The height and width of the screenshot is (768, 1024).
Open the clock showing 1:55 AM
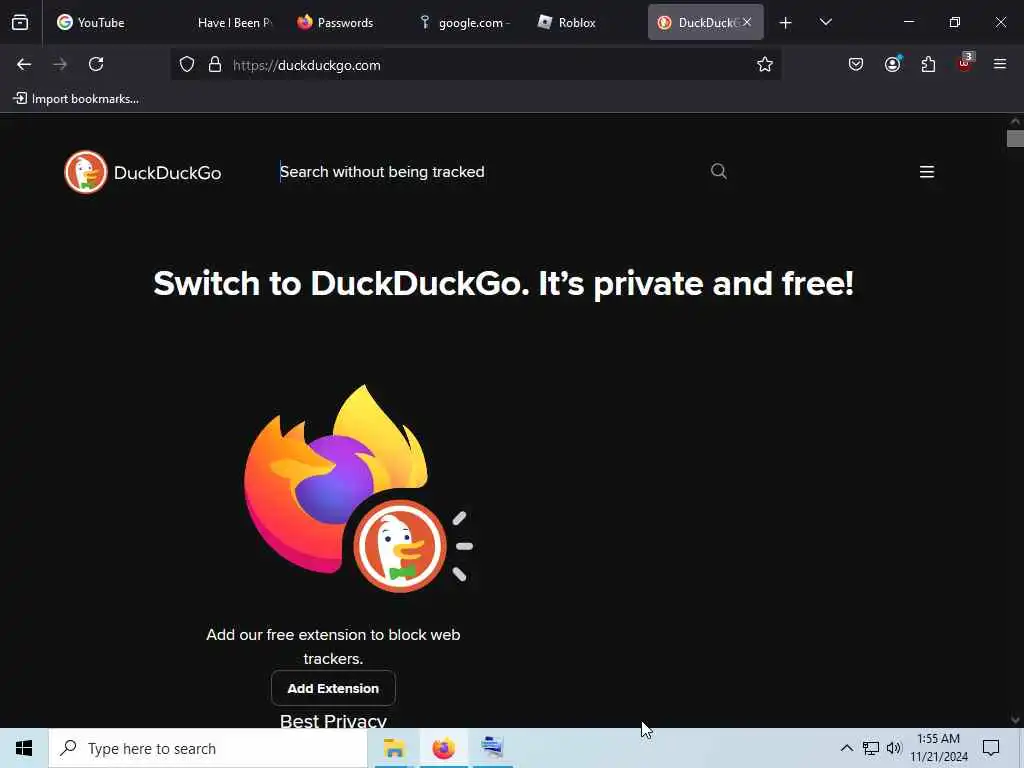click(938, 748)
